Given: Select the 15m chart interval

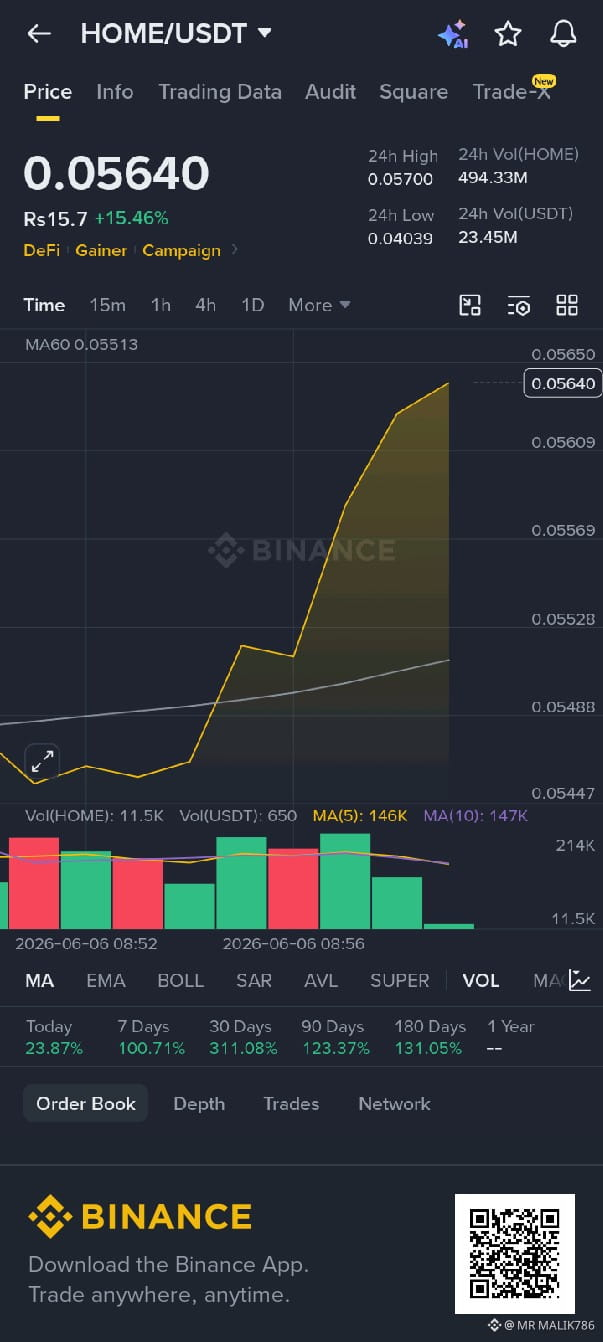Looking at the screenshot, I should pos(108,305).
